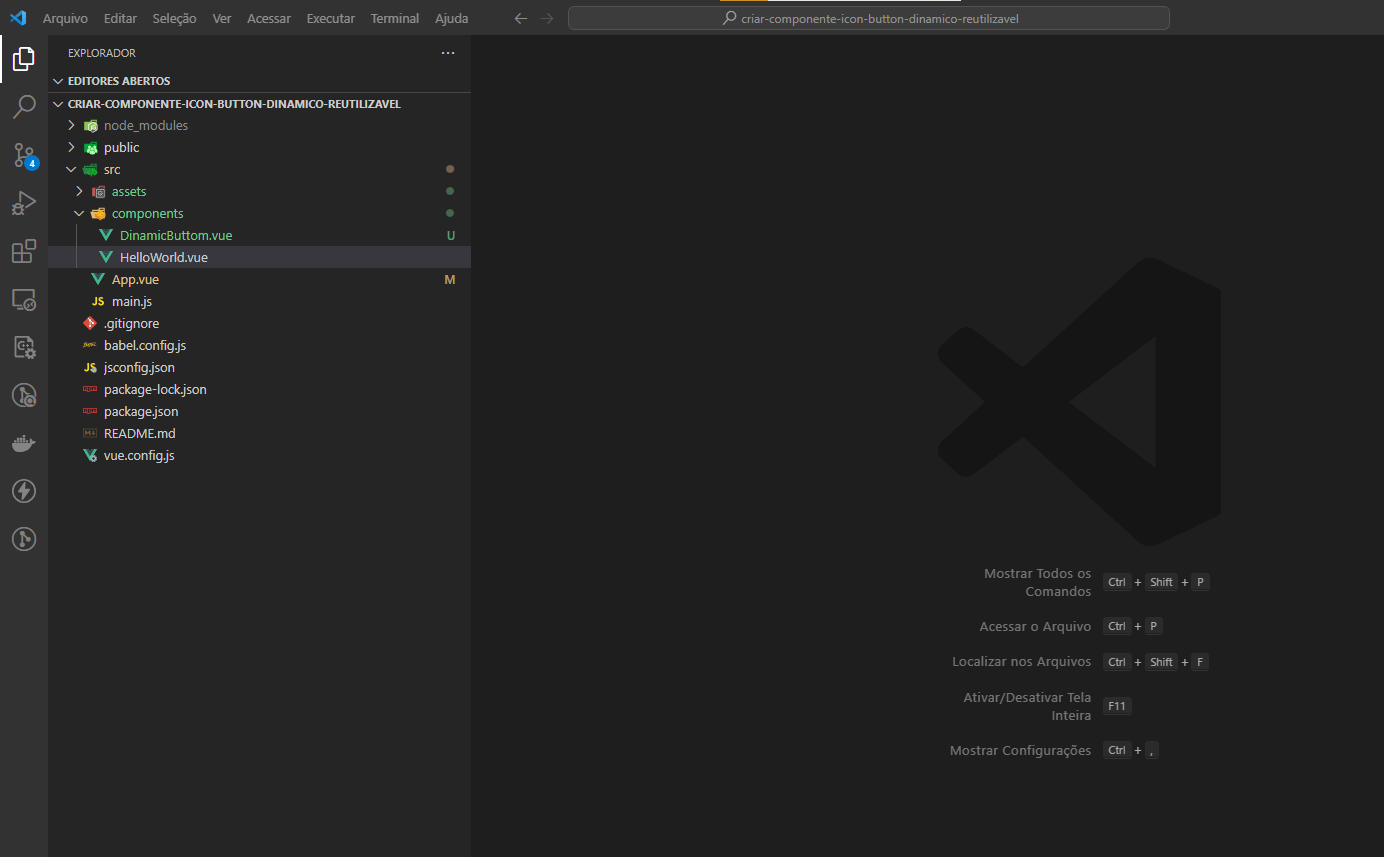
Task: Go back with the left arrow
Action: point(520,19)
